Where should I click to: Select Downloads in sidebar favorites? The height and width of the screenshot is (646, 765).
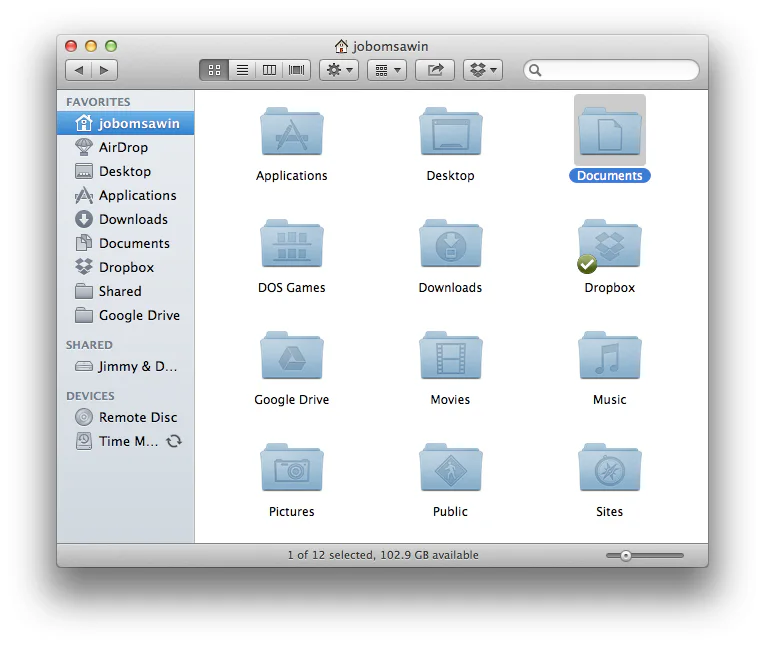[125, 219]
